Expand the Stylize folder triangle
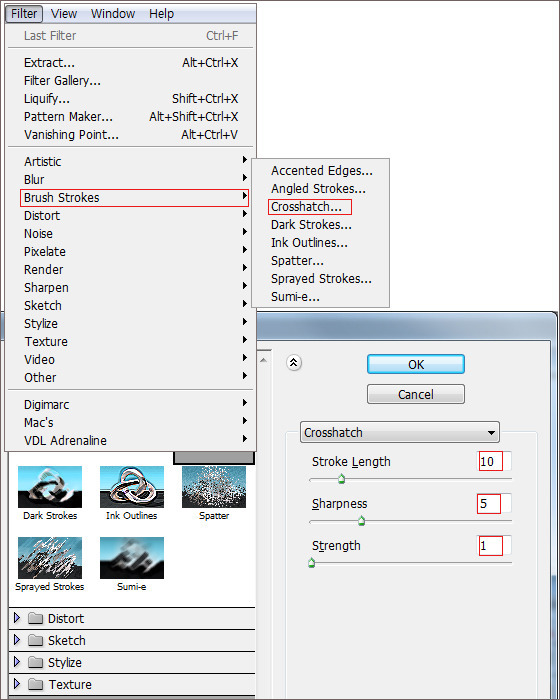This screenshot has width=560, height=700. pyautogui.click(x=17, y=662)
